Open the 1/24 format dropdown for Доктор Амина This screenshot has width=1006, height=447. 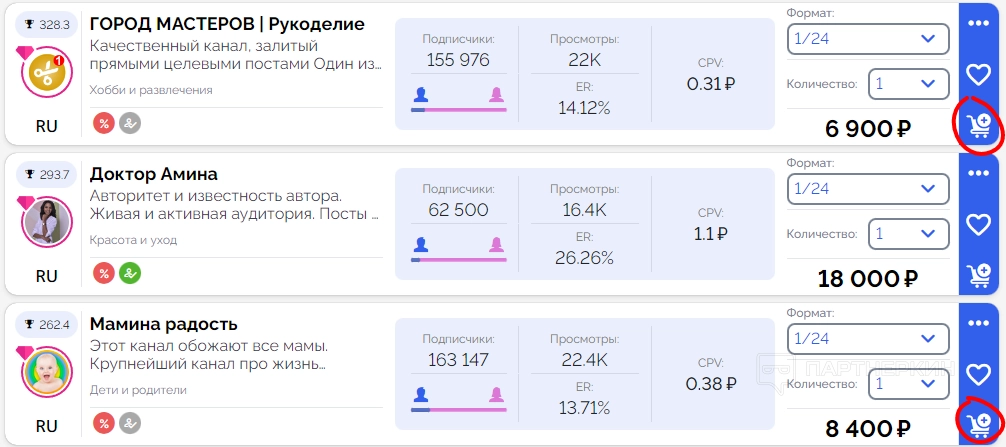(x=867, y=188)
